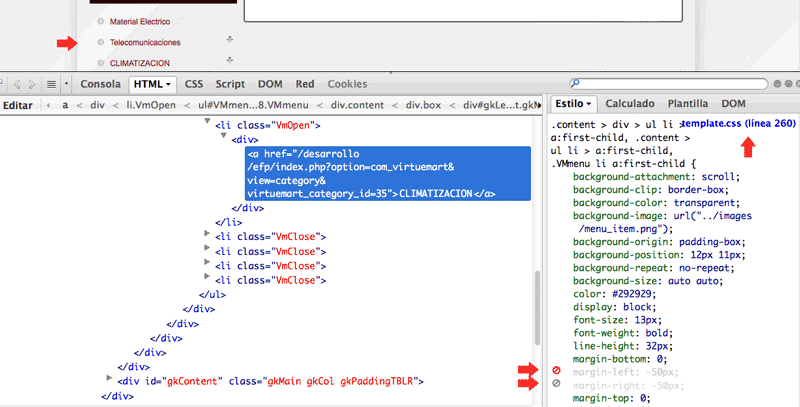Select div#gkLe...t.gkM breadcrumb

(x=501, y=105)
